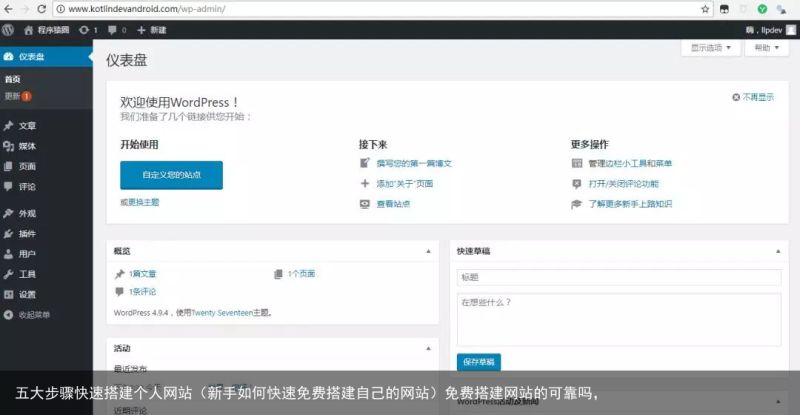Viewport: 800px width, 415px height.
Task: Click the home icon for the site name
Action: pyautogui.click(x=29, y=30)
